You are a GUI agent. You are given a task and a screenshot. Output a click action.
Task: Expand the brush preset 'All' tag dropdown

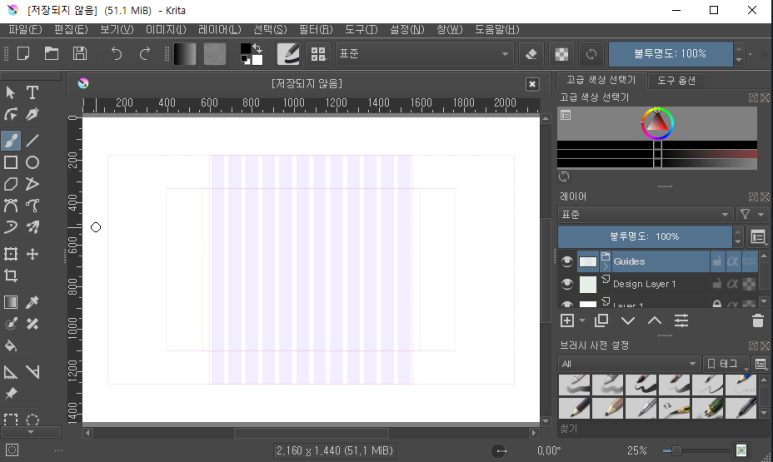(628, 364)
